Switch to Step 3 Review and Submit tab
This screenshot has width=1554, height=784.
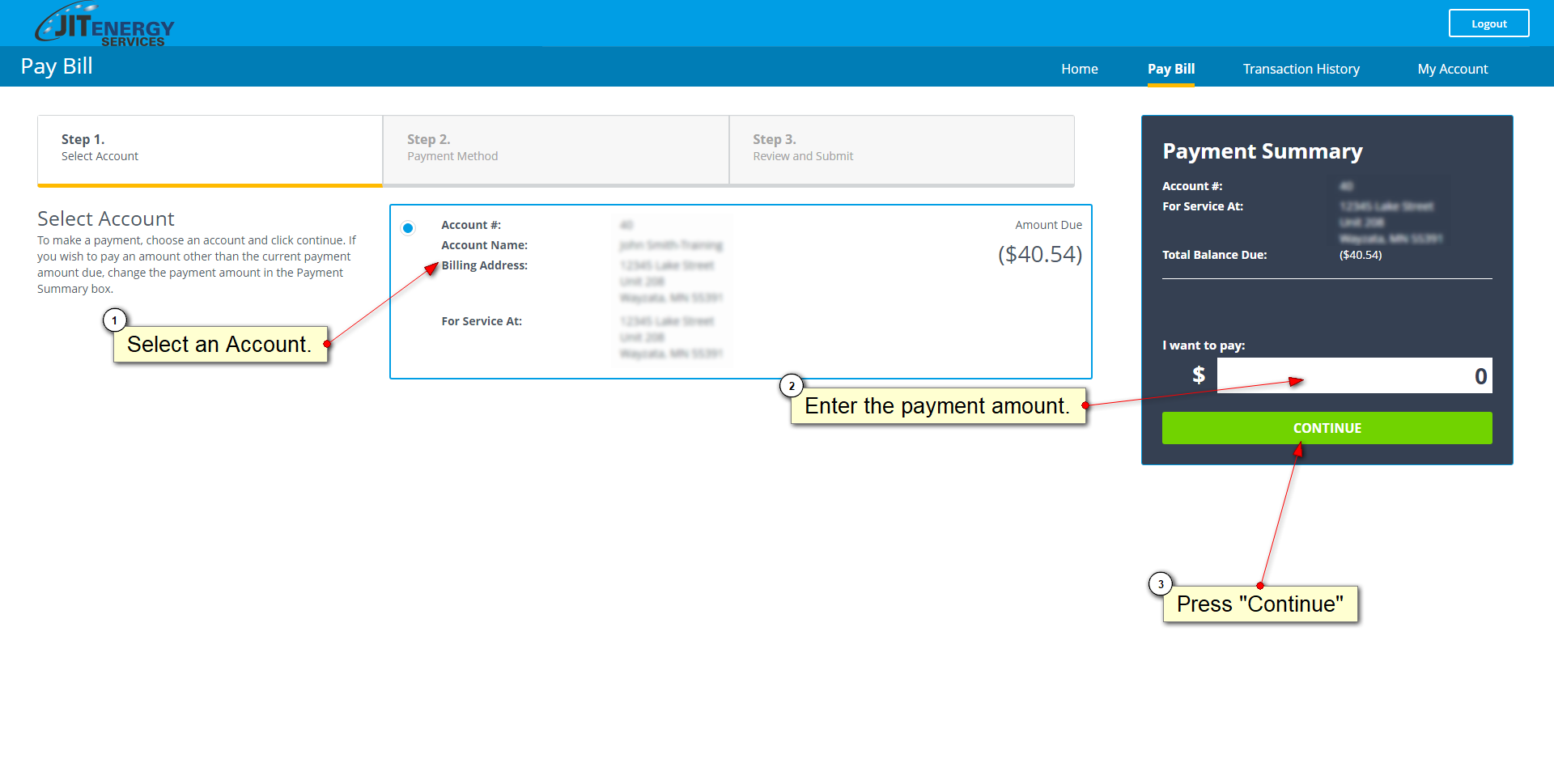point(901,150)
